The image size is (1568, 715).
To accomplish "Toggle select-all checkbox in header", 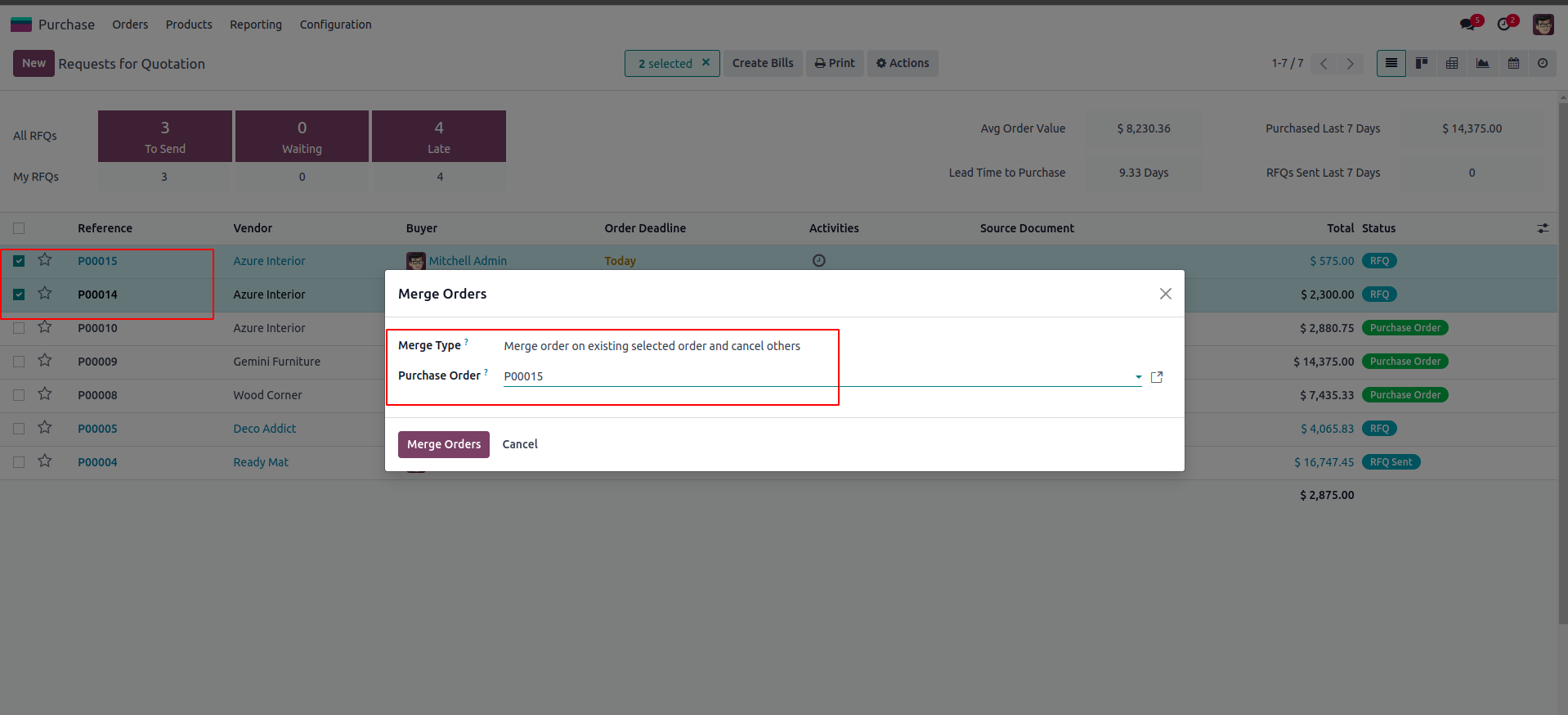I will 19,228.
